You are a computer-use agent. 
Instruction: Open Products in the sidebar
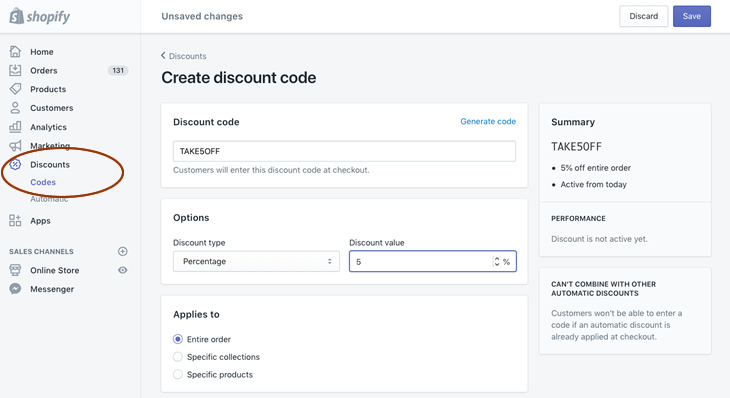48,89
